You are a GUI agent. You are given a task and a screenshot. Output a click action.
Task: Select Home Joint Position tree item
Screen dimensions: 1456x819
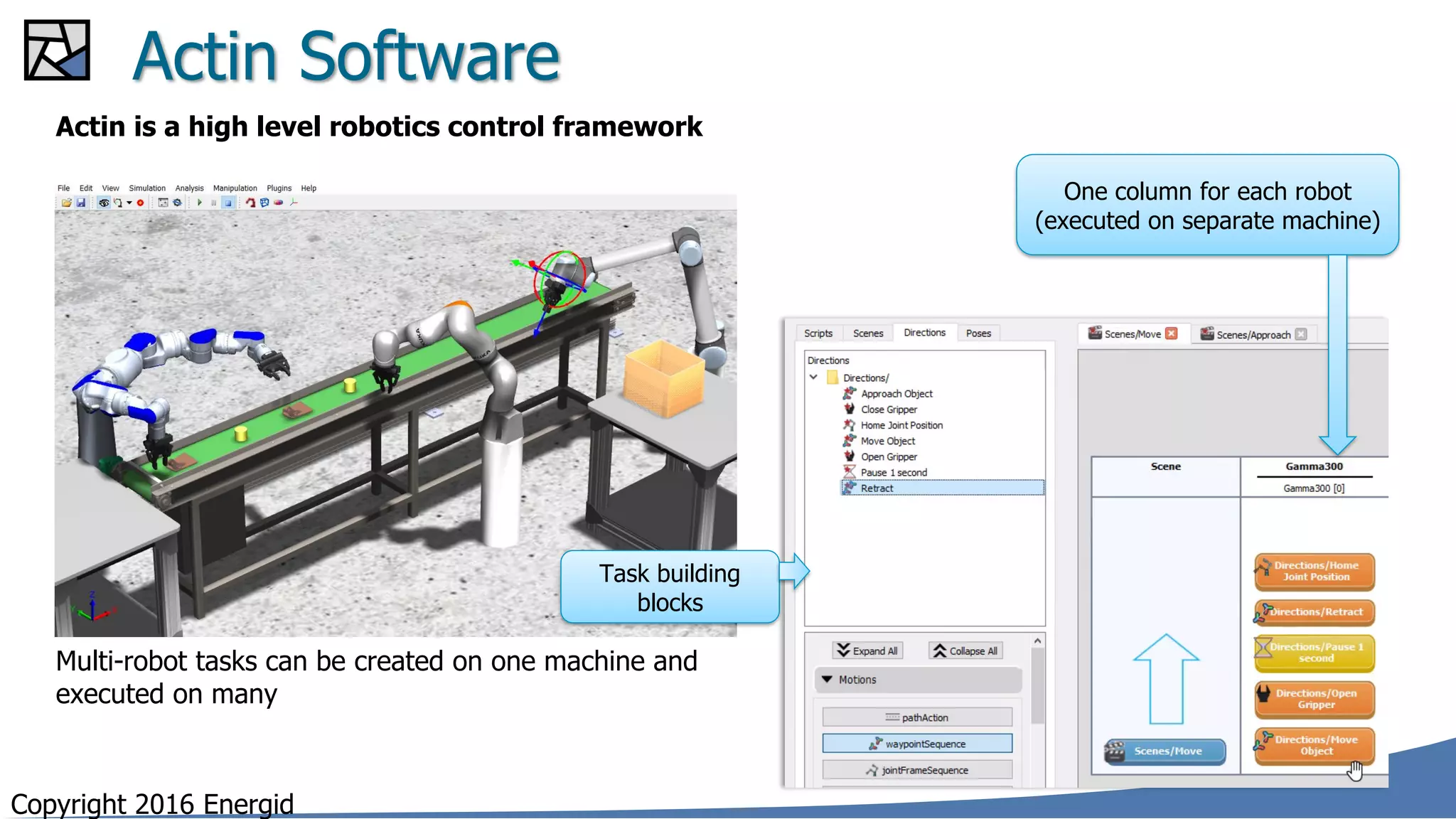coord(893,425)
